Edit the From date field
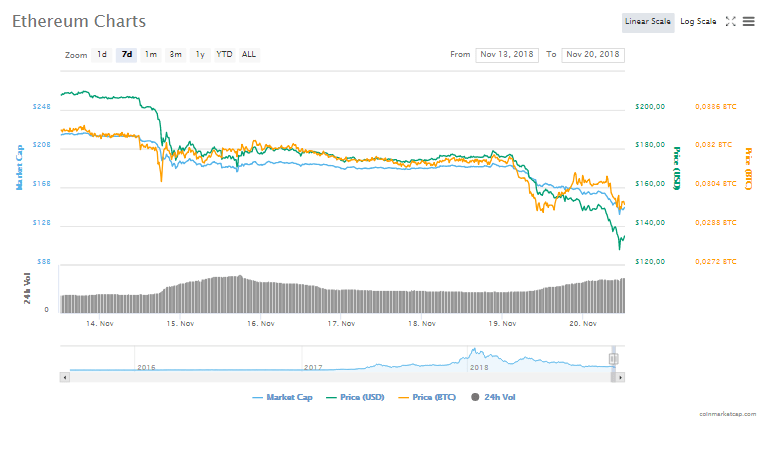Viewport: 768px width, 453px height. (x=507, y=55)
